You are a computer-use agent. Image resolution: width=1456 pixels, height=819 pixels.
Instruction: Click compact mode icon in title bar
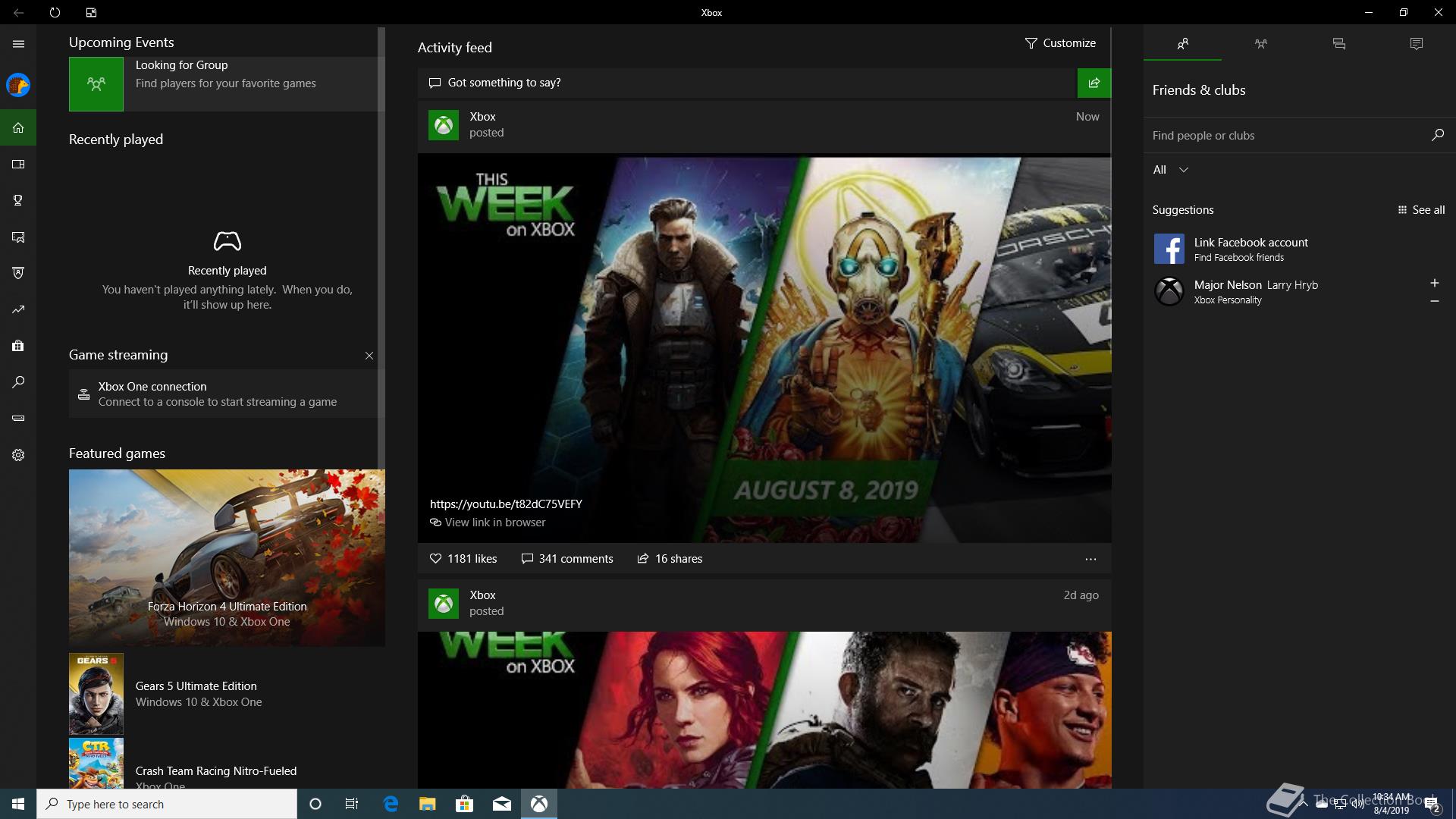91,12
